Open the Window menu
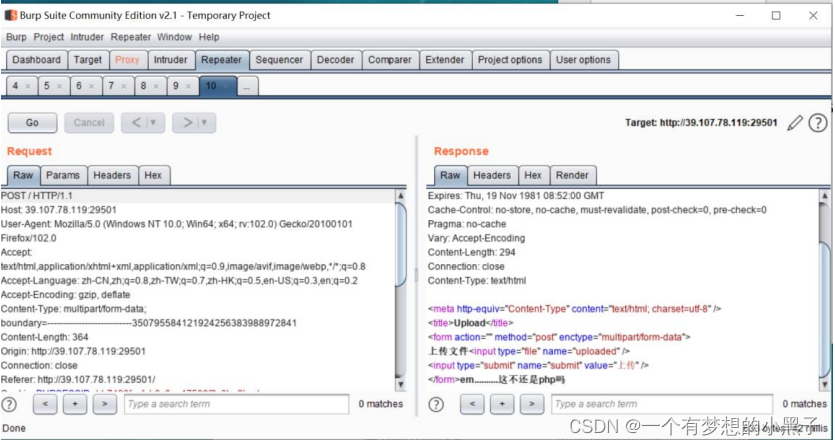This screenshot has width=835, height=445. [x=174, y=37]
